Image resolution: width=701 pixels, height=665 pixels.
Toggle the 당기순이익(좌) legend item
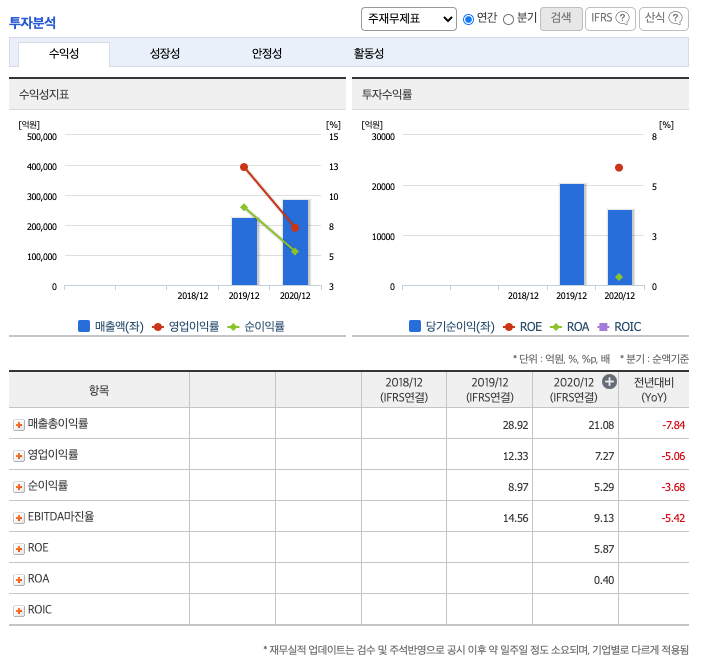(x=452, y=326)
